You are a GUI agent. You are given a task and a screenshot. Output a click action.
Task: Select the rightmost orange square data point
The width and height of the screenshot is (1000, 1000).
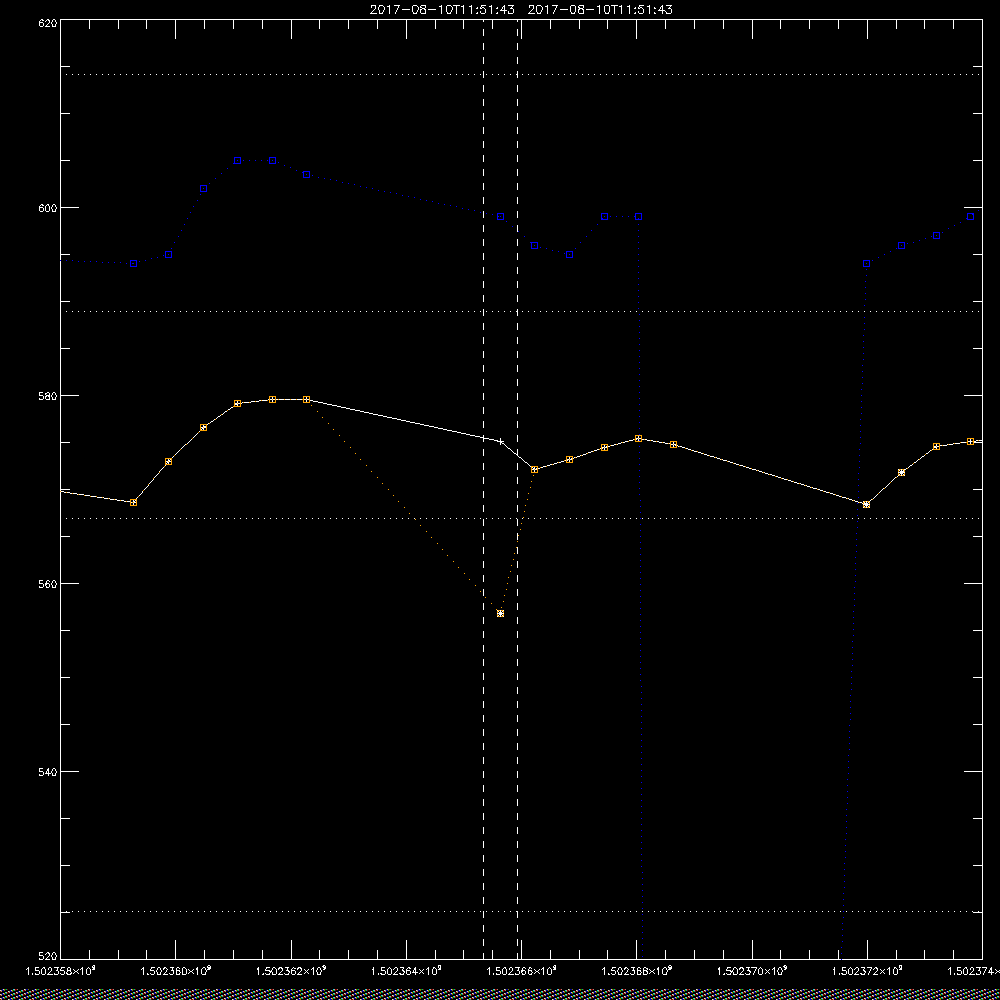click(971, 441)
